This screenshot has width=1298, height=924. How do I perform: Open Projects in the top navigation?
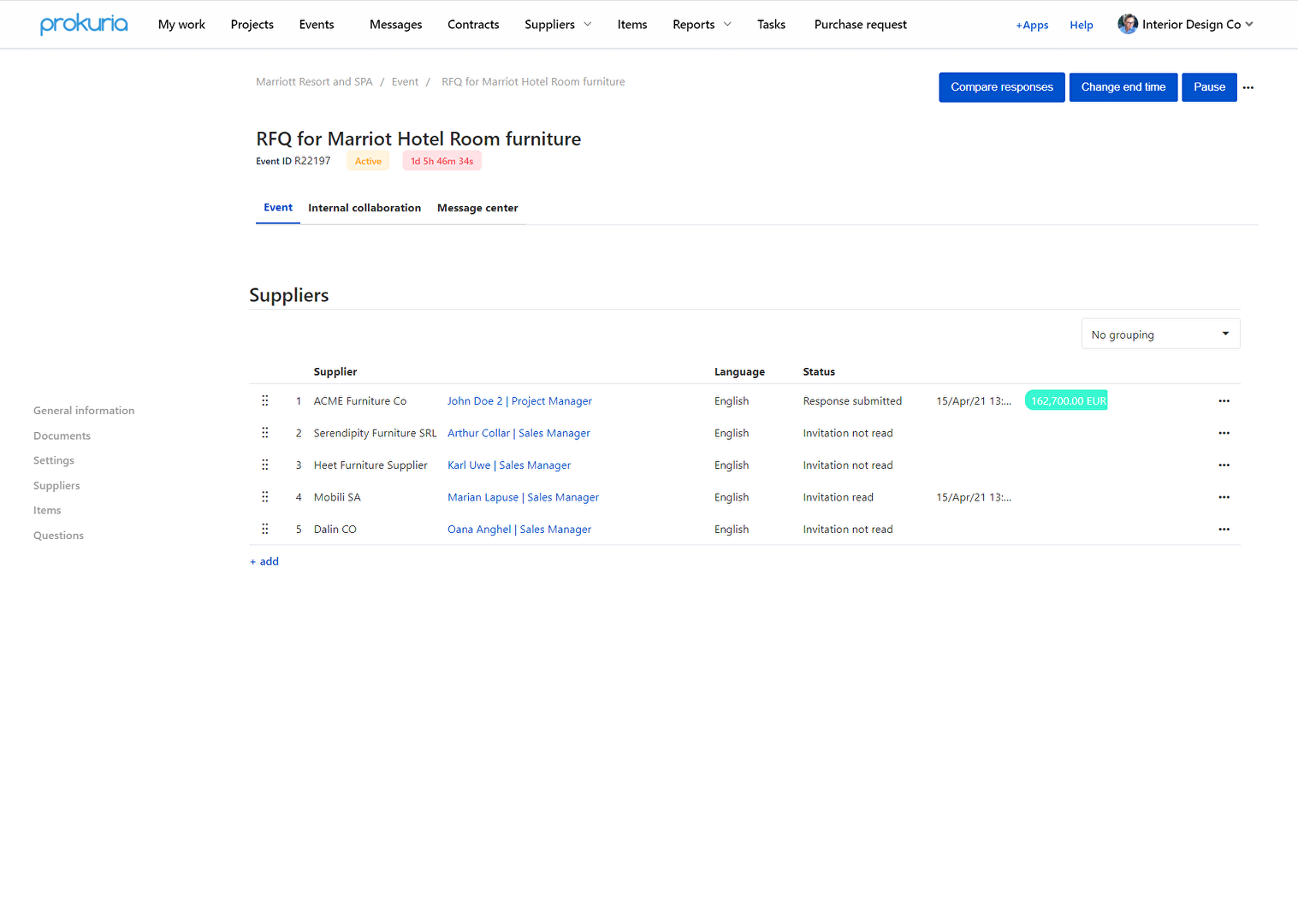coord(252,24)
